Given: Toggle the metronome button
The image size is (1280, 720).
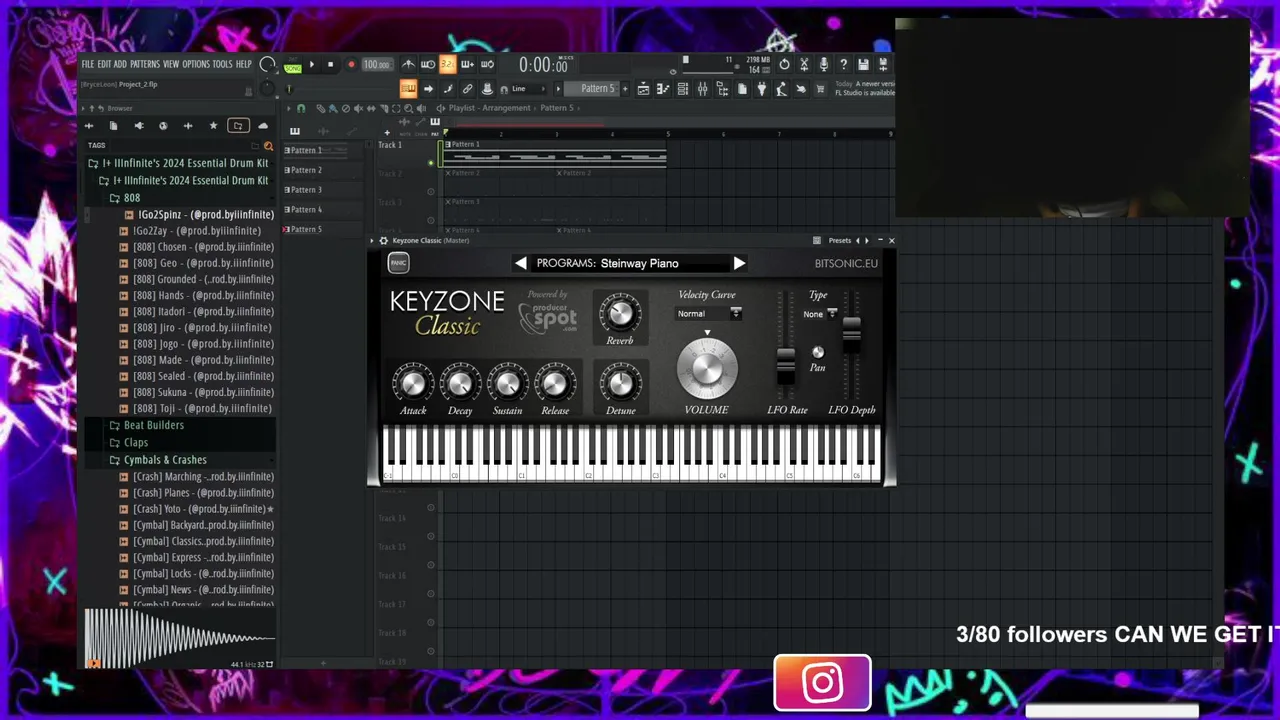Looking at the screenshot, I should 407,64.
